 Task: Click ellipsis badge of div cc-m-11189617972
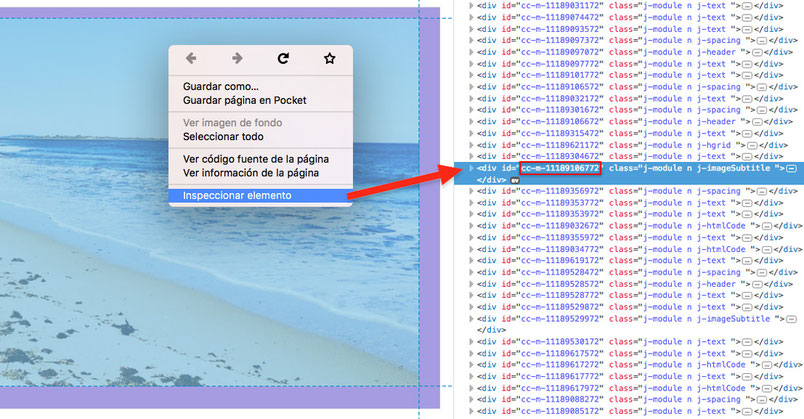[x=767, y=388]
